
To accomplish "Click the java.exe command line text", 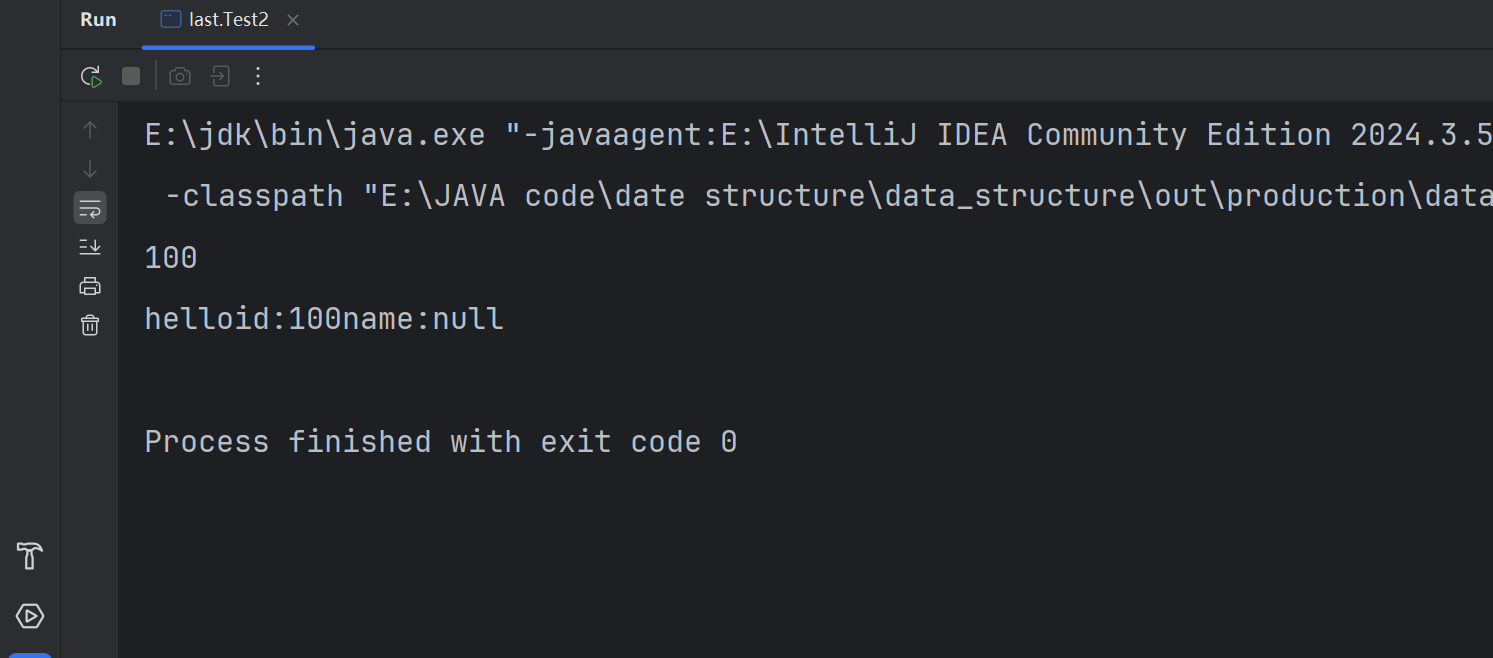I will tap(819, 134).
